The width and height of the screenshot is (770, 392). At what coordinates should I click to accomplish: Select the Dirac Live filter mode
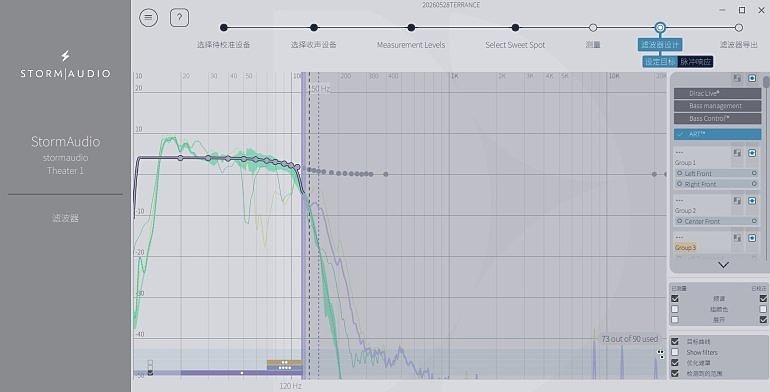717,93
